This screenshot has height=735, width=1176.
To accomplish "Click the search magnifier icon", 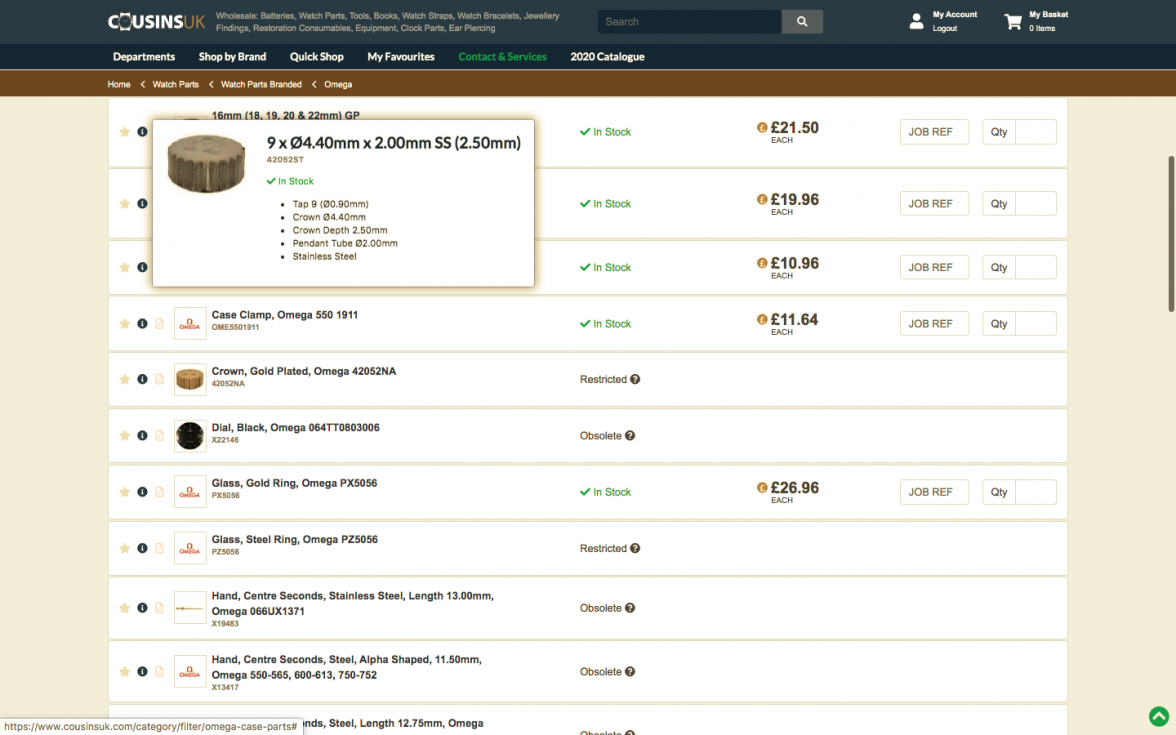I will pyautogui.click(x=802, y=21).
